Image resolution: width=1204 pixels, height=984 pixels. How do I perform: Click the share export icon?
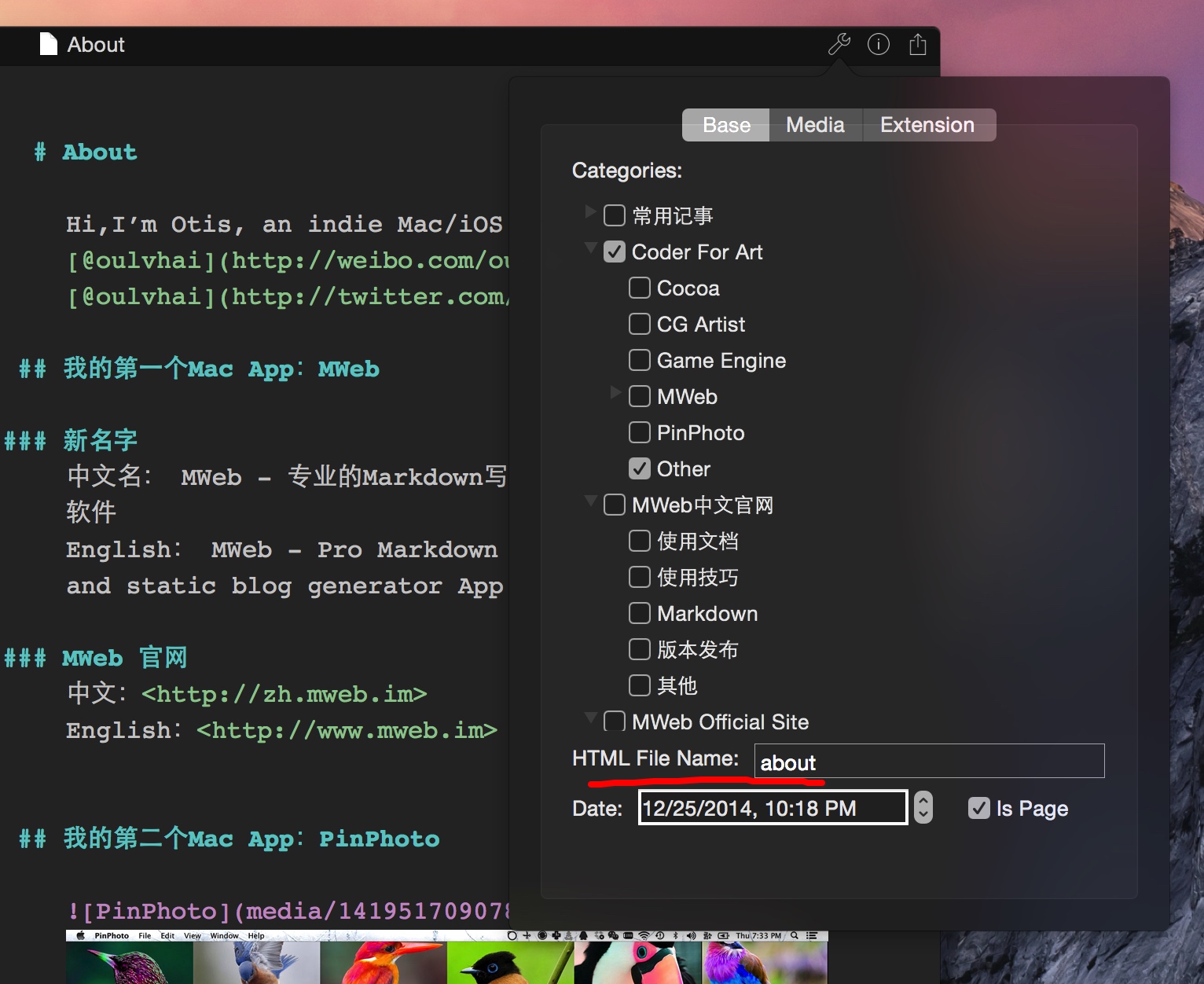917,44
